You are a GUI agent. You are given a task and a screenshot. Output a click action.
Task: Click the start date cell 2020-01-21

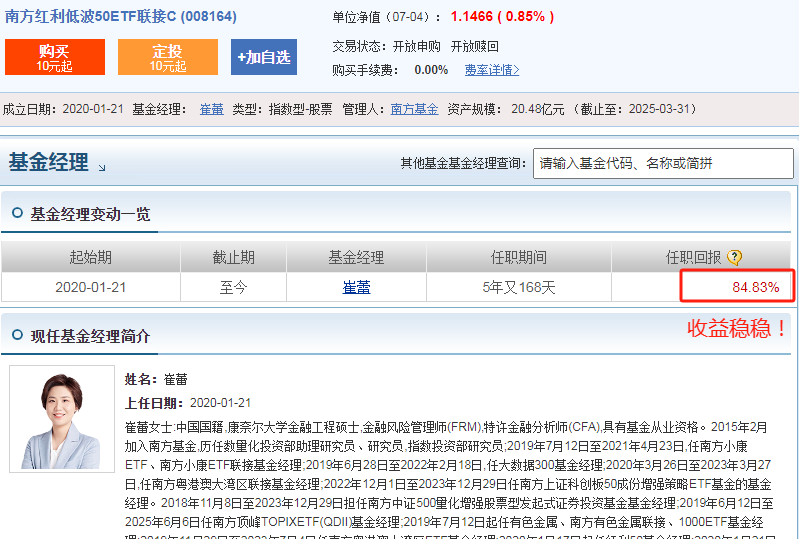(x=91, y=287)
